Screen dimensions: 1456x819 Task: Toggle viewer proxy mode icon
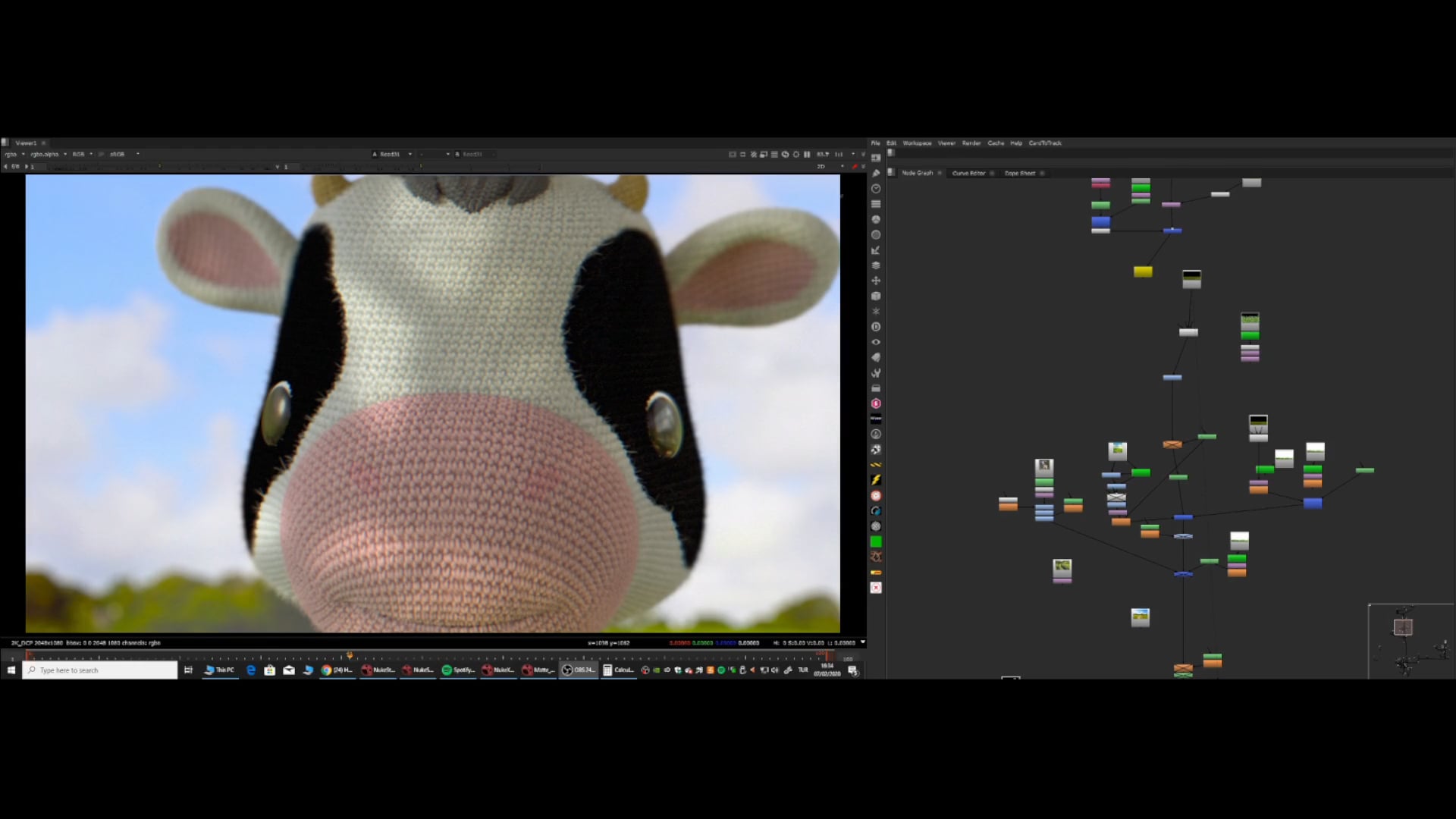point(764,154)
